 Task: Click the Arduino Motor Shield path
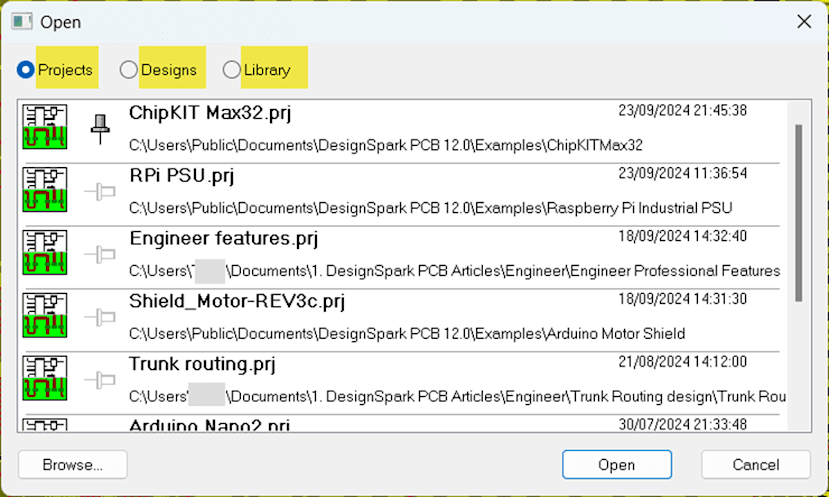[407, 334]
